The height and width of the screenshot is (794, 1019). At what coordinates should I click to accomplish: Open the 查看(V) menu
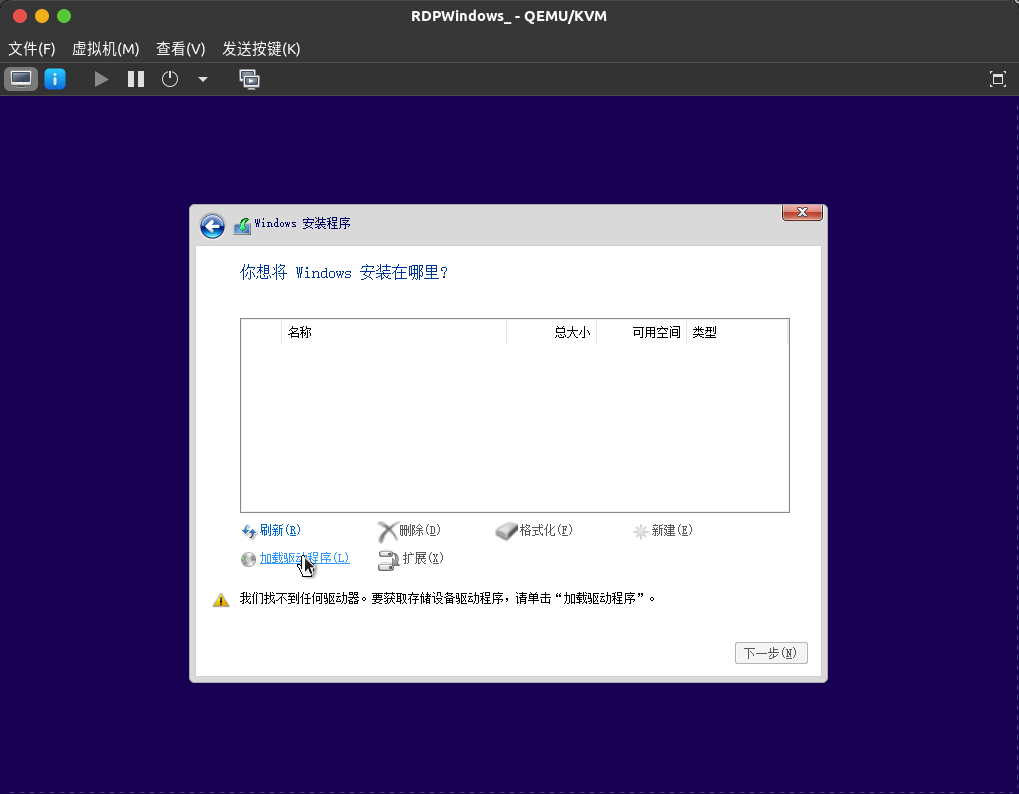(x=181, y=49)
